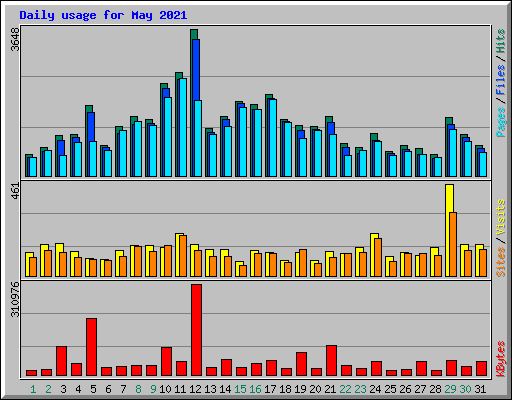The height and width of the screenshot is (400, 512).
Task: Click day 19 on the x-axis
Action: [300, 389]
